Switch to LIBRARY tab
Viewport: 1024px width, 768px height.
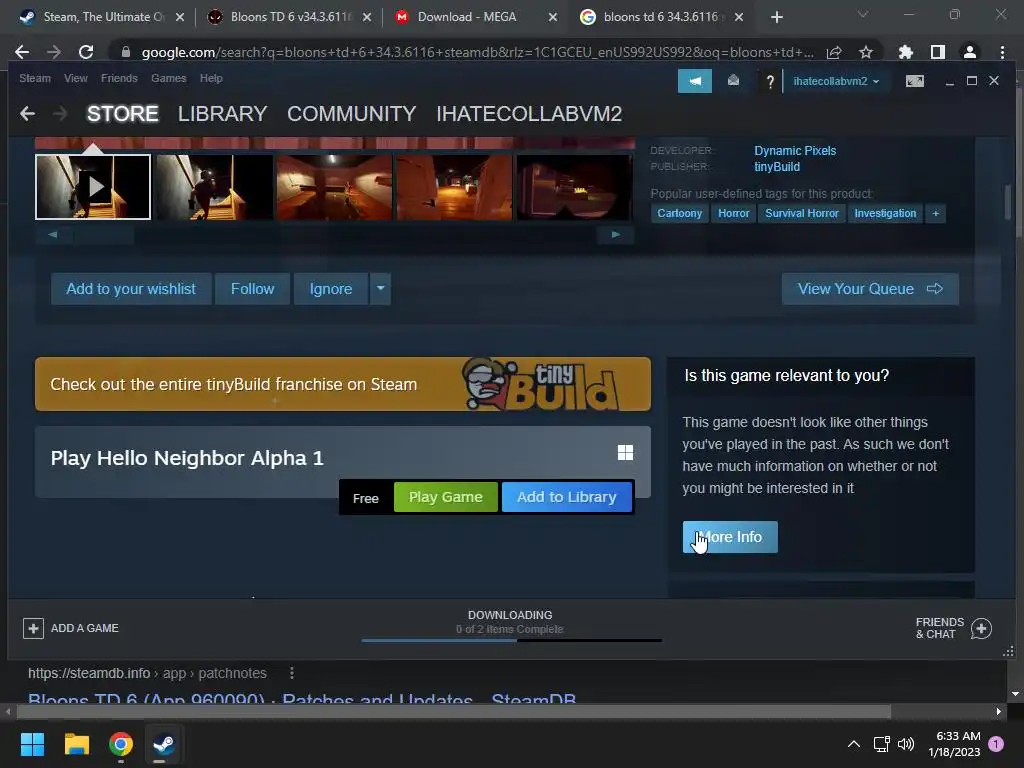pyautogui.click(x=223, y=114)
